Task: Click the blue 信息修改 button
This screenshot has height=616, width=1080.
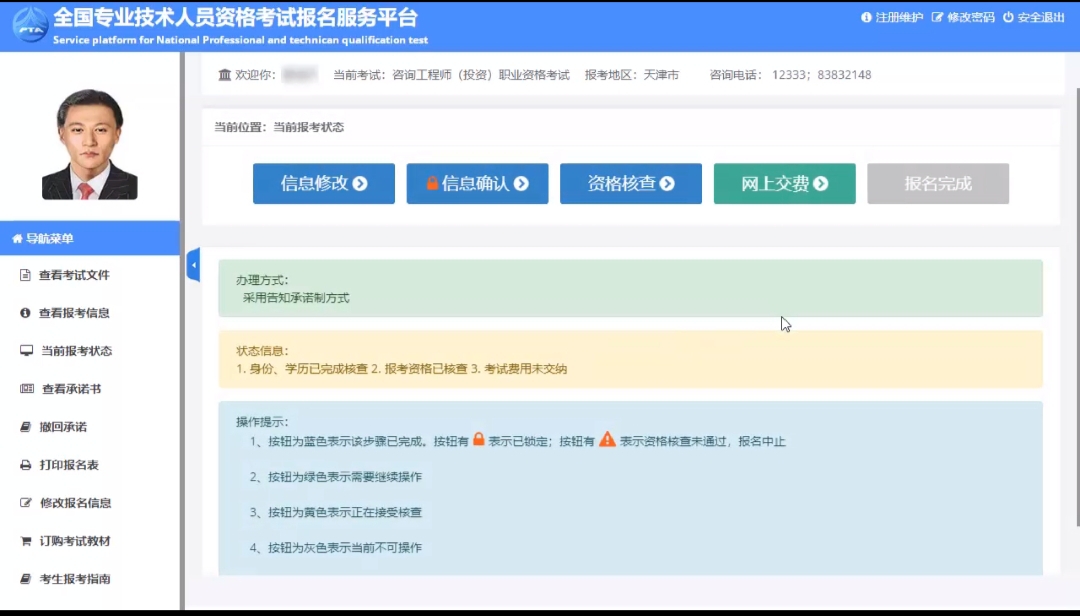Action: click(323, 184)
